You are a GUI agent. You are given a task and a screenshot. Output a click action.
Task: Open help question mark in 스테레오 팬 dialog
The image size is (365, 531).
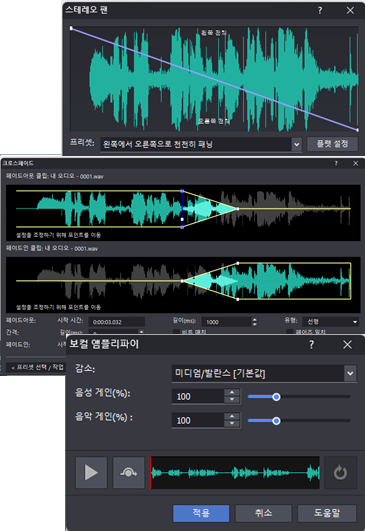pyautogui.click(x=320, y=10)
